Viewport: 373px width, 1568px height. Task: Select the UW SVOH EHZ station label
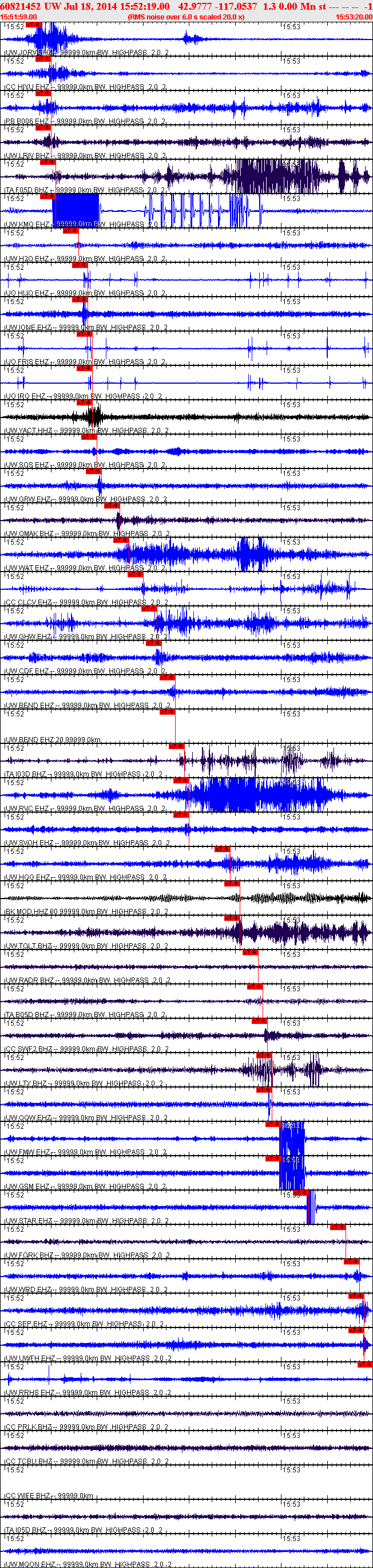point(86,844)
